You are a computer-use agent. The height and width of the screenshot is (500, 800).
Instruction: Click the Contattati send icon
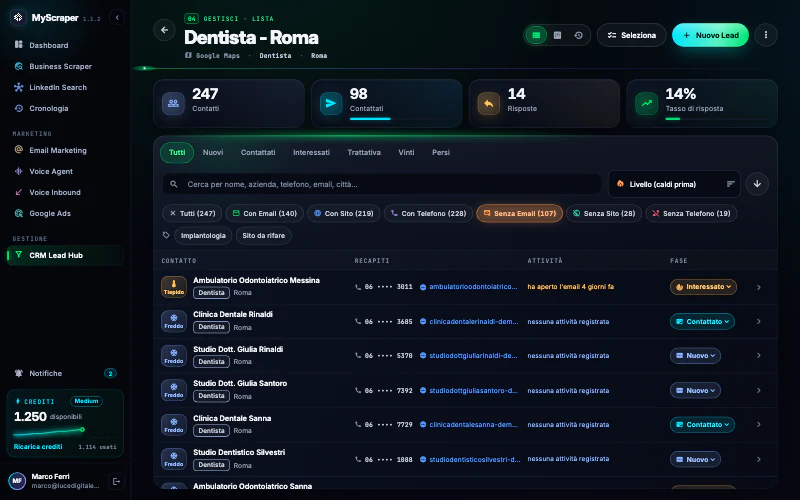pos(331,104)
